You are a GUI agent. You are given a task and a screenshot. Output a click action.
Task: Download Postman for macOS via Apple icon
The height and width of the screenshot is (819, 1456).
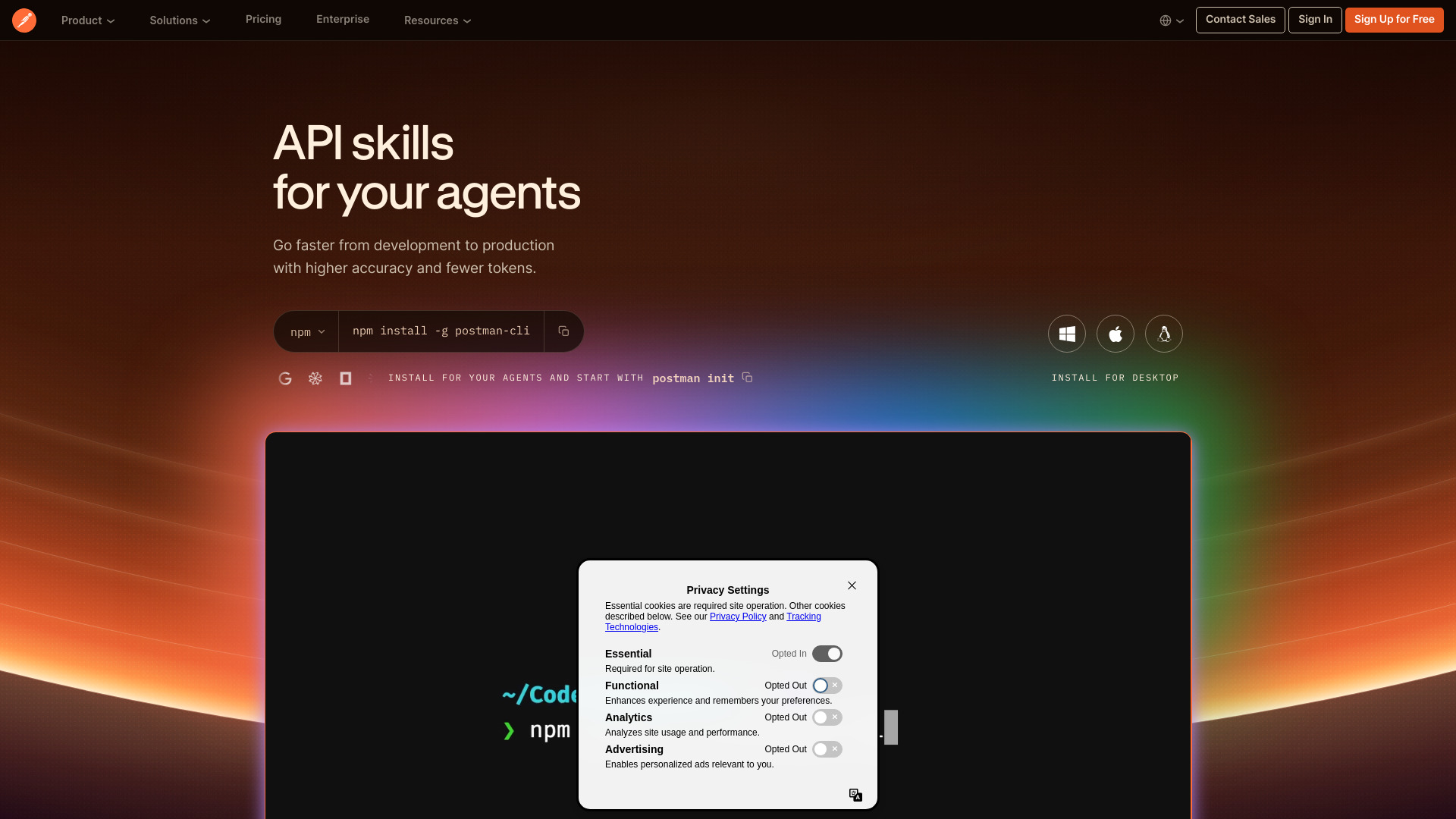pyautogui.click(x=1116, y=334)
